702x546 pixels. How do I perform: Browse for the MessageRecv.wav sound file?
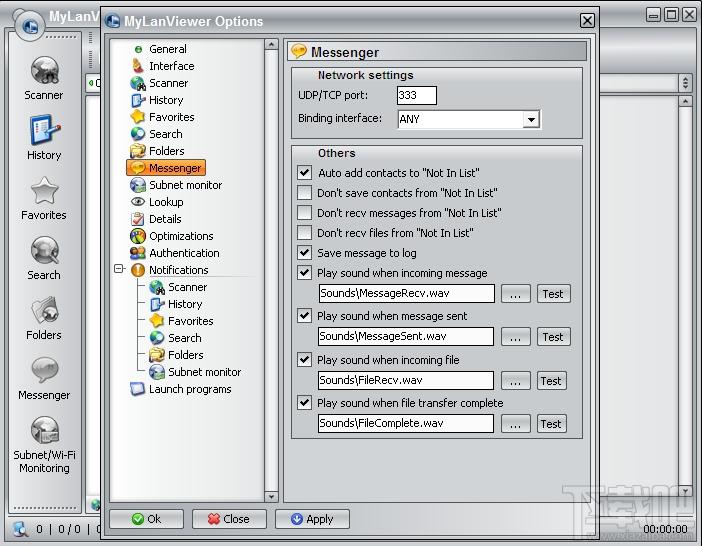pos(515,294)
